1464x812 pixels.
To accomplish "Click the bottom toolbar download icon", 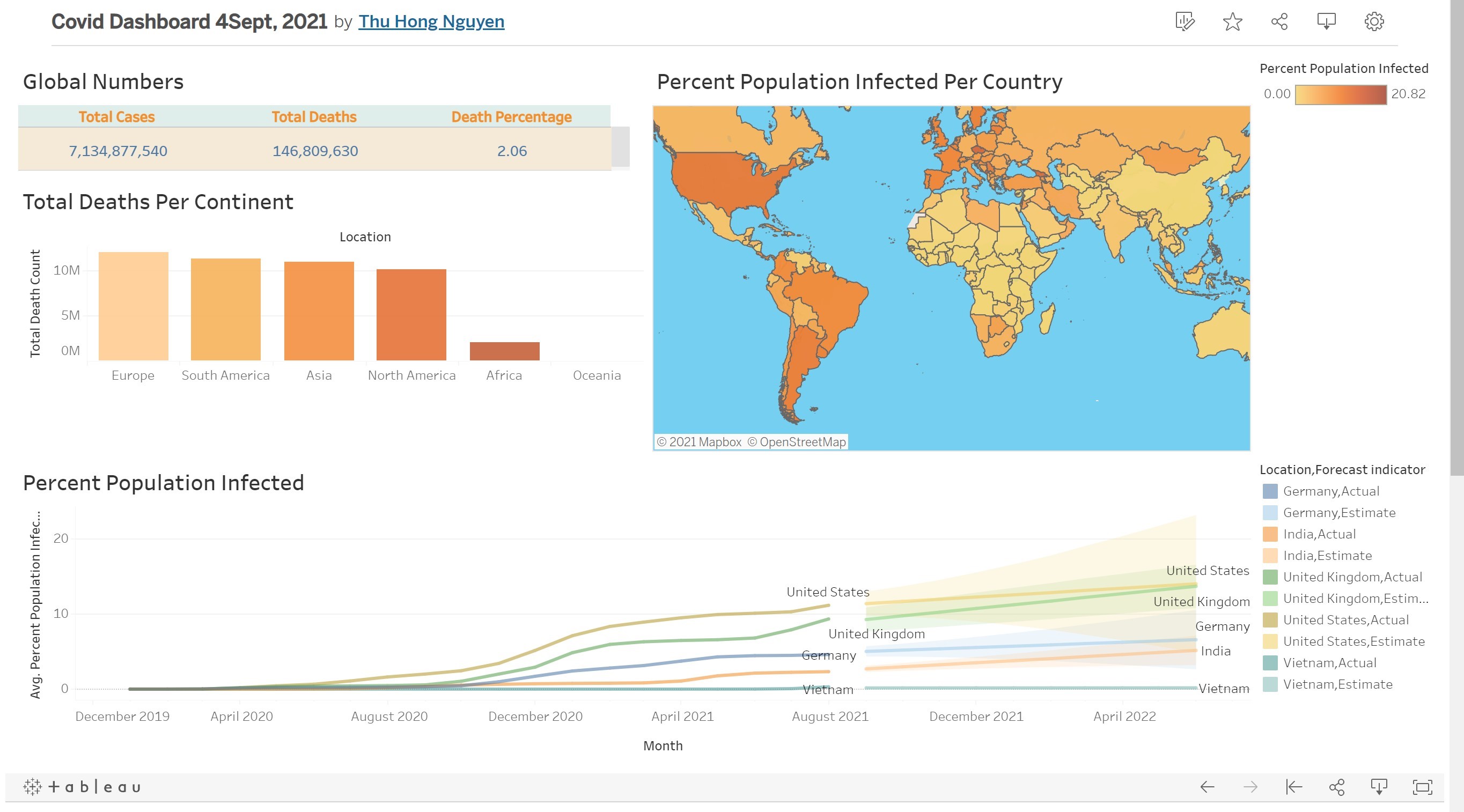I will click(1379, 787).
